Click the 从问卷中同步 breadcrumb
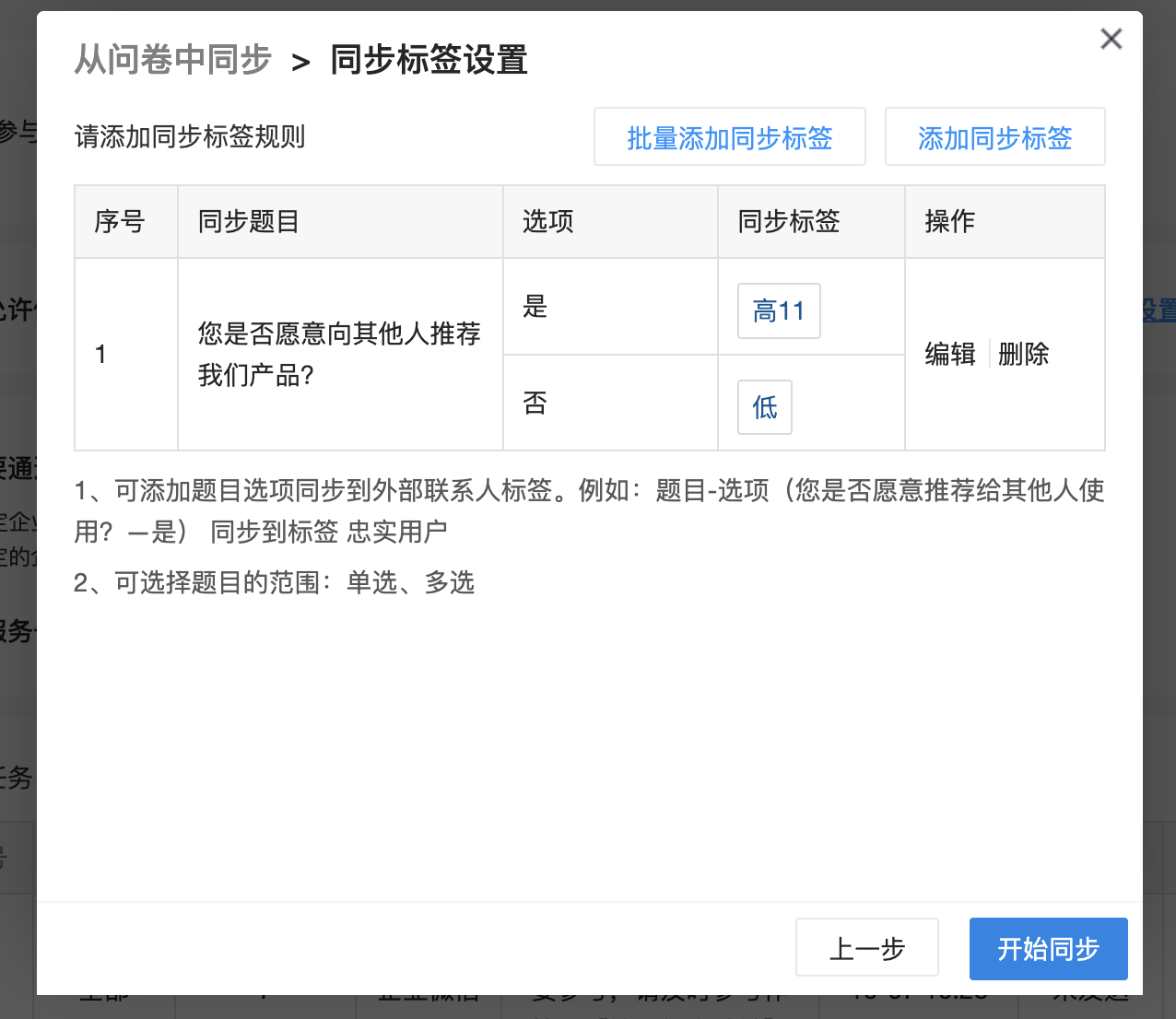This screenshot has width=1176, height=1019. [x=173, y=60]
